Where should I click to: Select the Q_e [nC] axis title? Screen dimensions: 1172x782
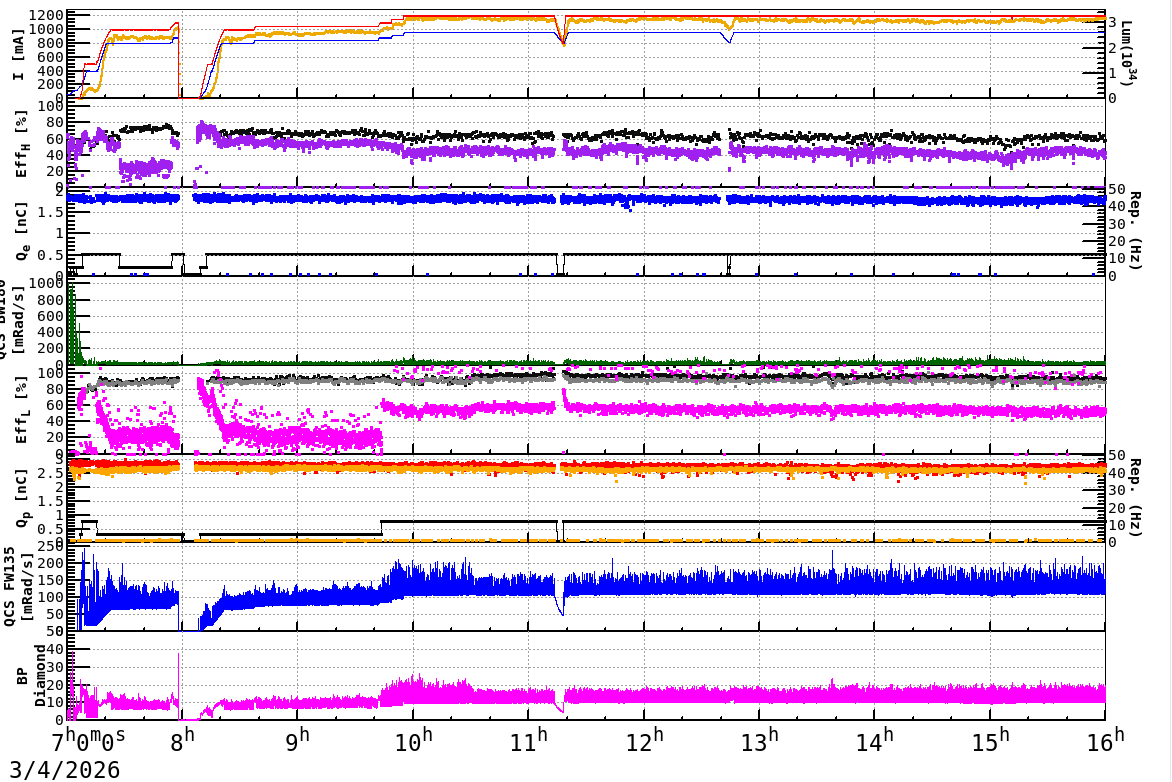22,231
